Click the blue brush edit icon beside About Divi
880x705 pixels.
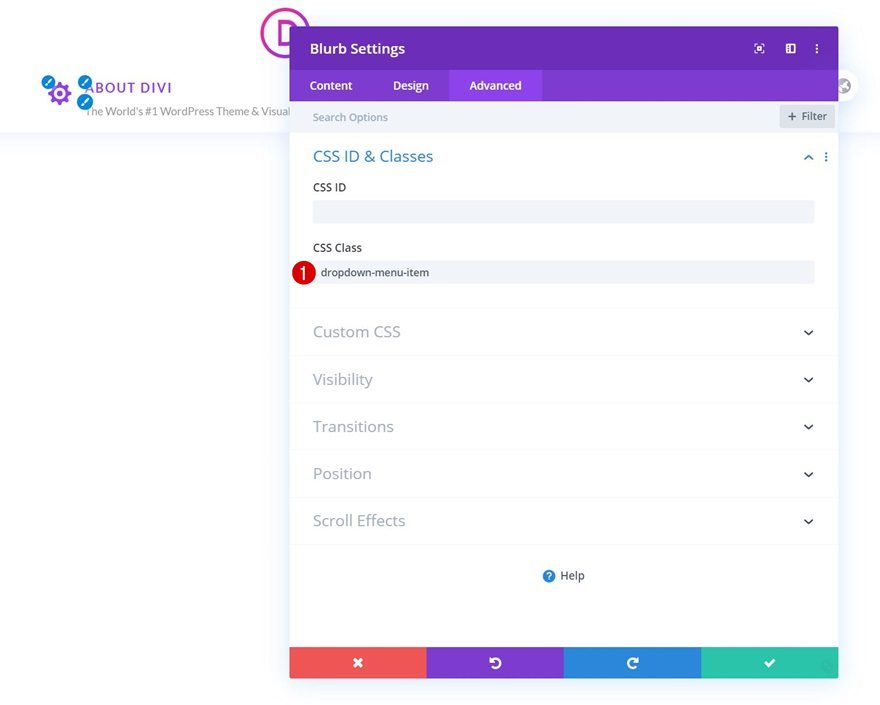point(84,81)
